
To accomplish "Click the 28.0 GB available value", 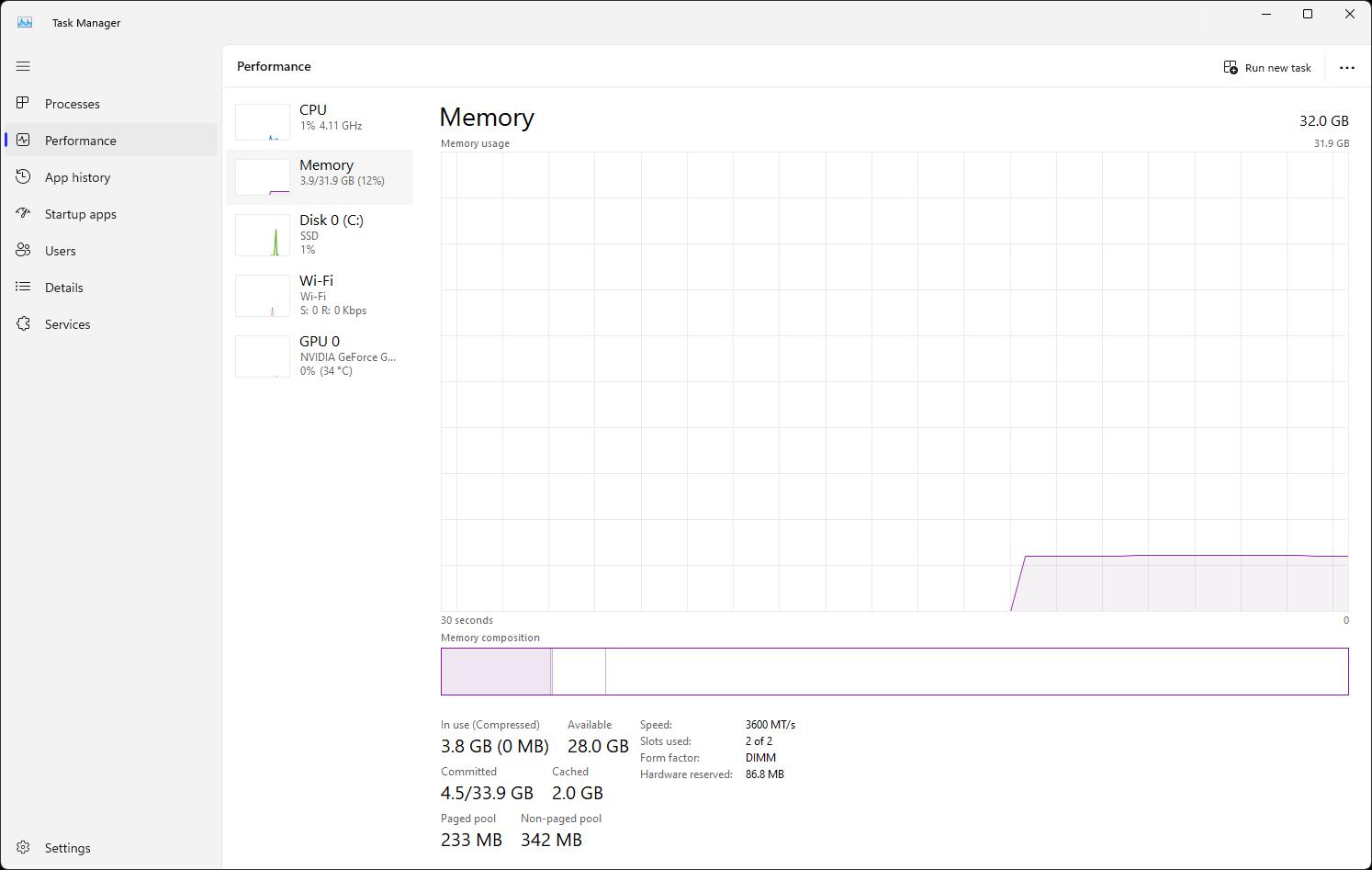I will 598,746.
